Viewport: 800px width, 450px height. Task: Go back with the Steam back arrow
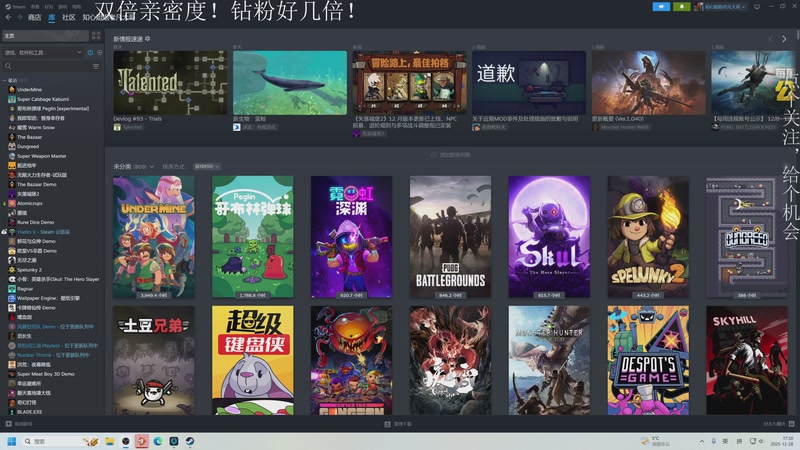[8, 17]
